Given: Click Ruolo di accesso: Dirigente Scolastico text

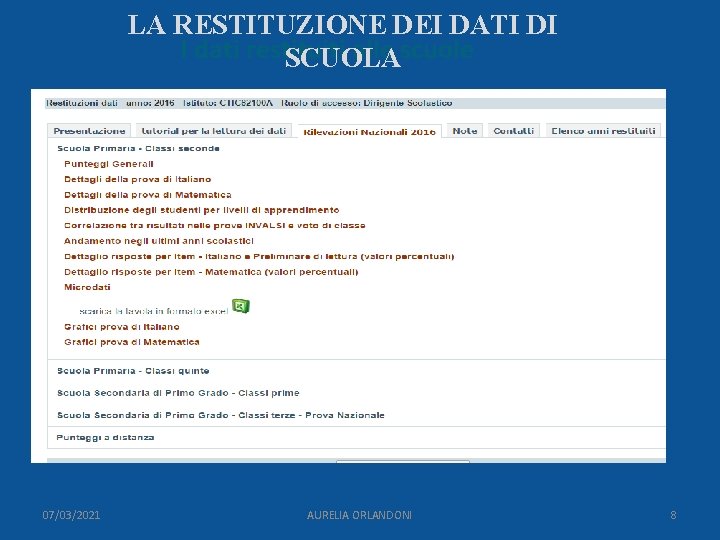Looking at the screenshot, I should click(366, 103).
